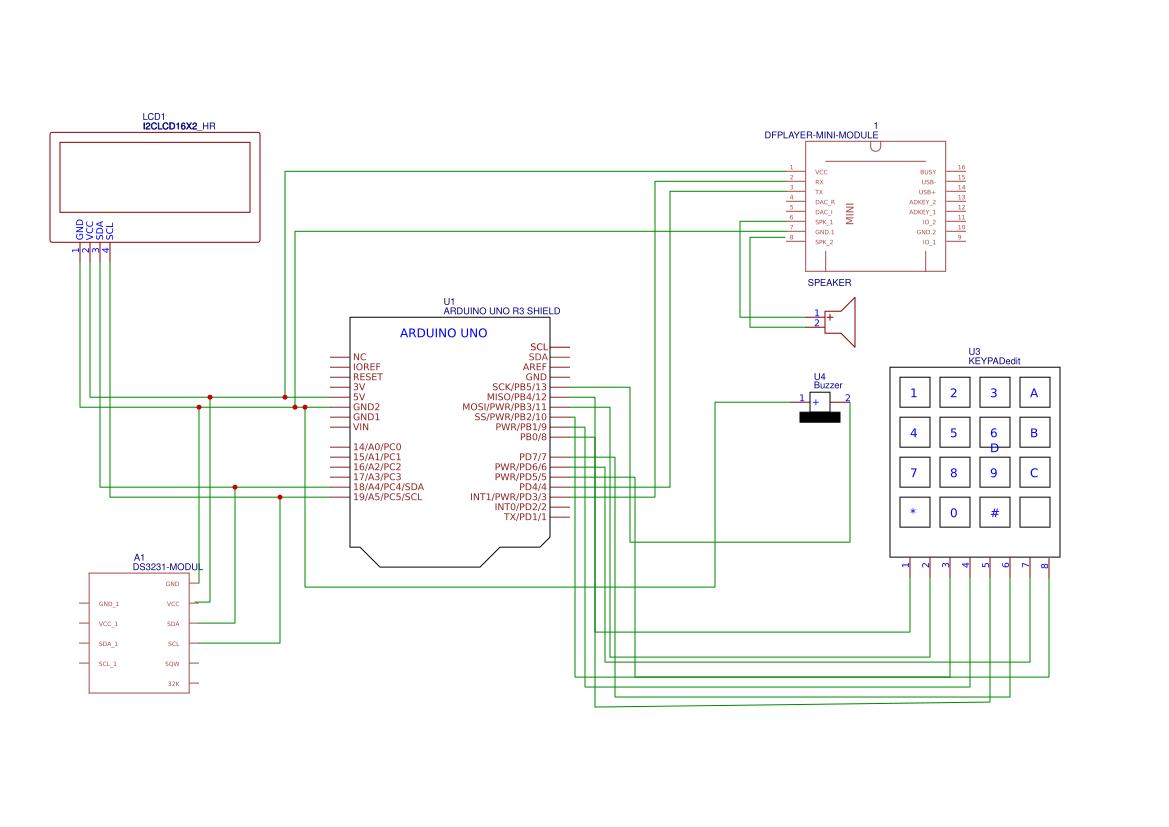
Task: Click keypad key 4
Action: tap(914, 433)
